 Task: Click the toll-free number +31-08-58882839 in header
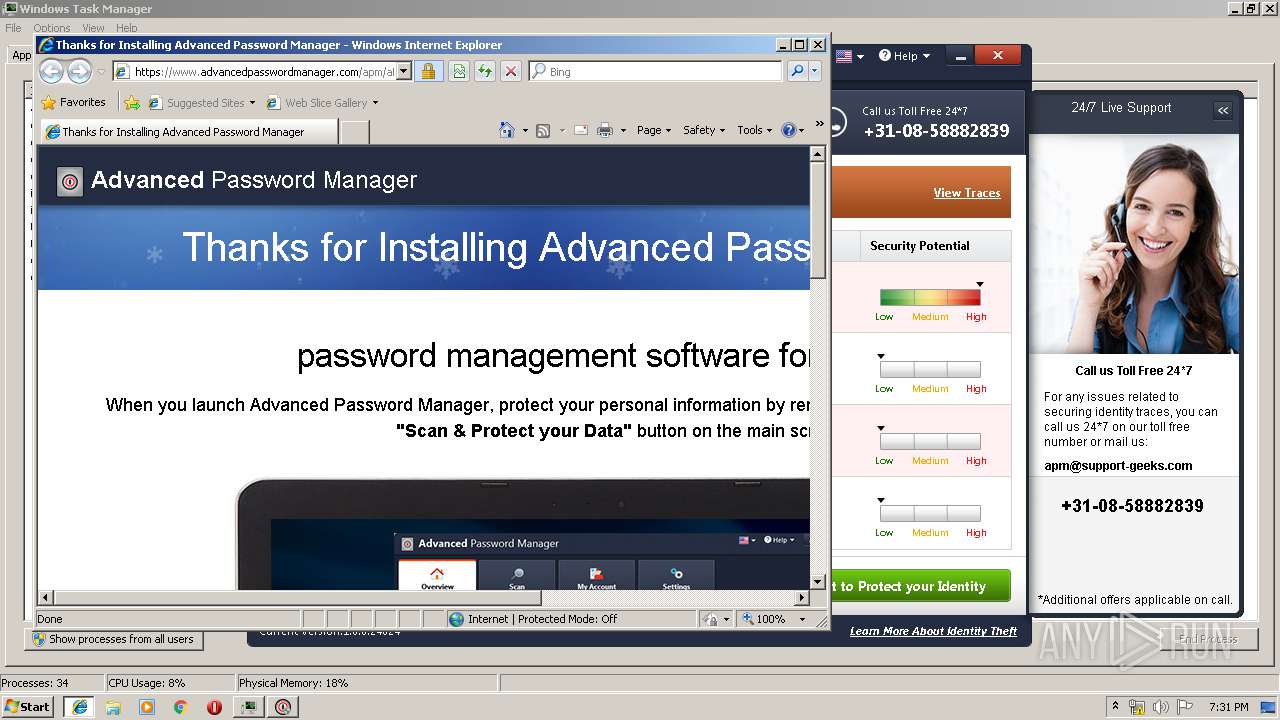point(936,131)
